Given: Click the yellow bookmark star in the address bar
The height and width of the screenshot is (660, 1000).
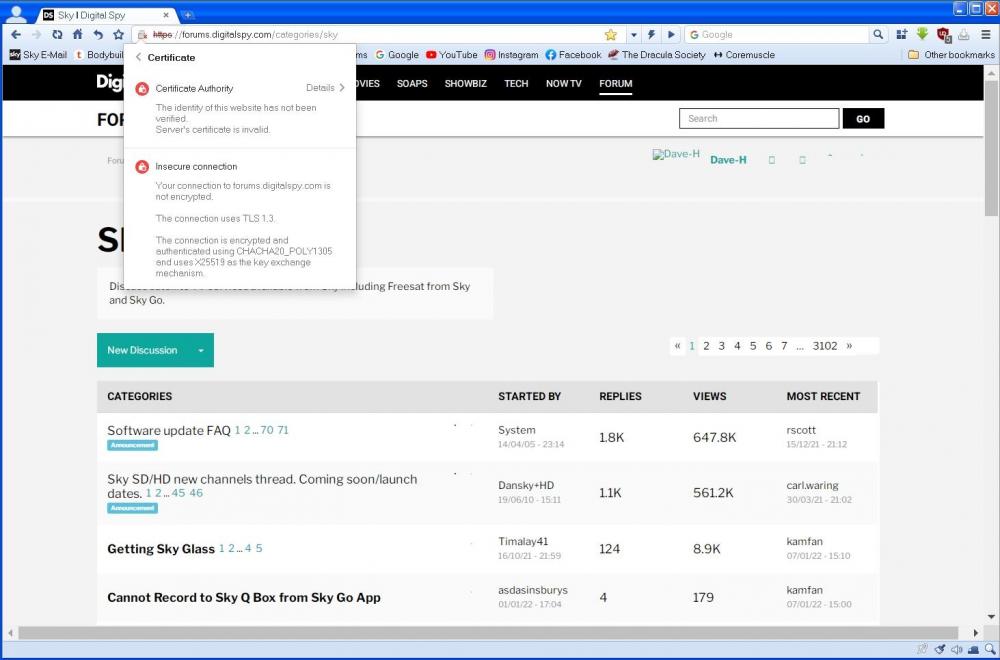Looking at the screenshot, I should [610, 34].
